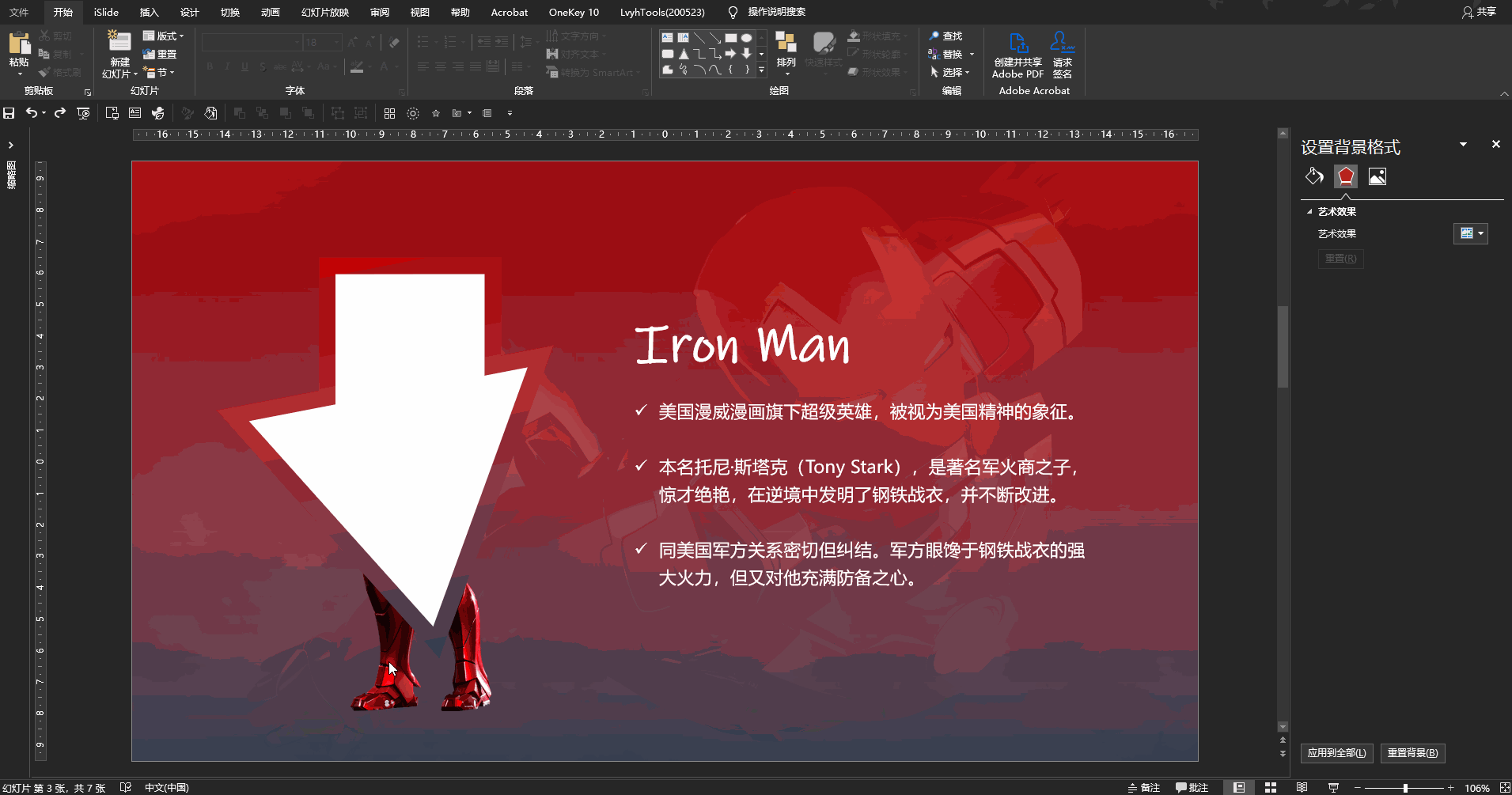Open Customize Quick Access Toolbar dropdown
The width and height of the screenshot is (1512, 795).
click(x=510, y=113)
